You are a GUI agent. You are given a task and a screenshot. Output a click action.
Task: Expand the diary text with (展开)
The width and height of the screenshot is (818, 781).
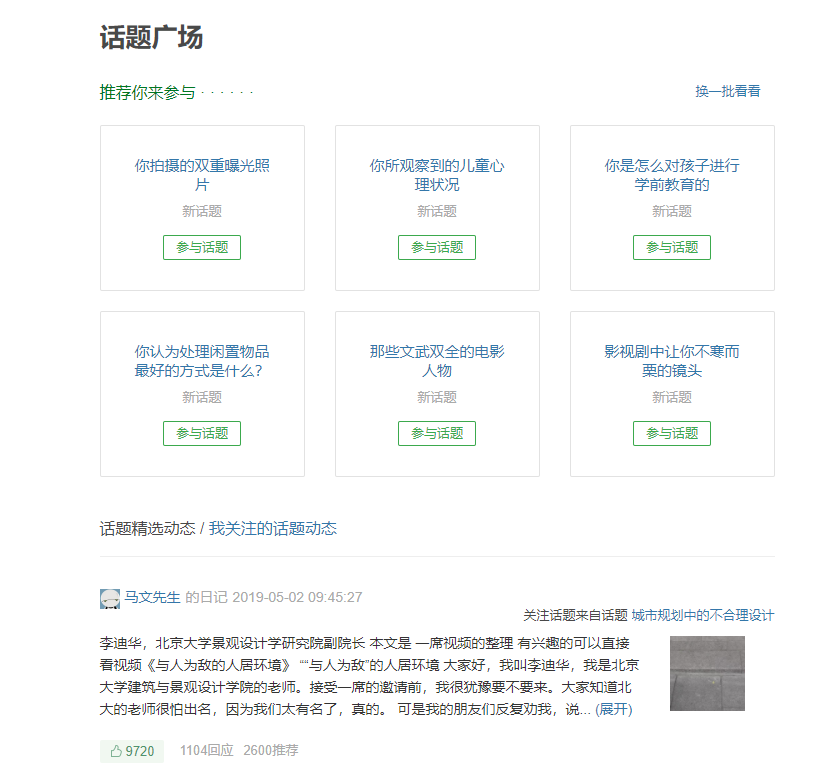[614, 710]
